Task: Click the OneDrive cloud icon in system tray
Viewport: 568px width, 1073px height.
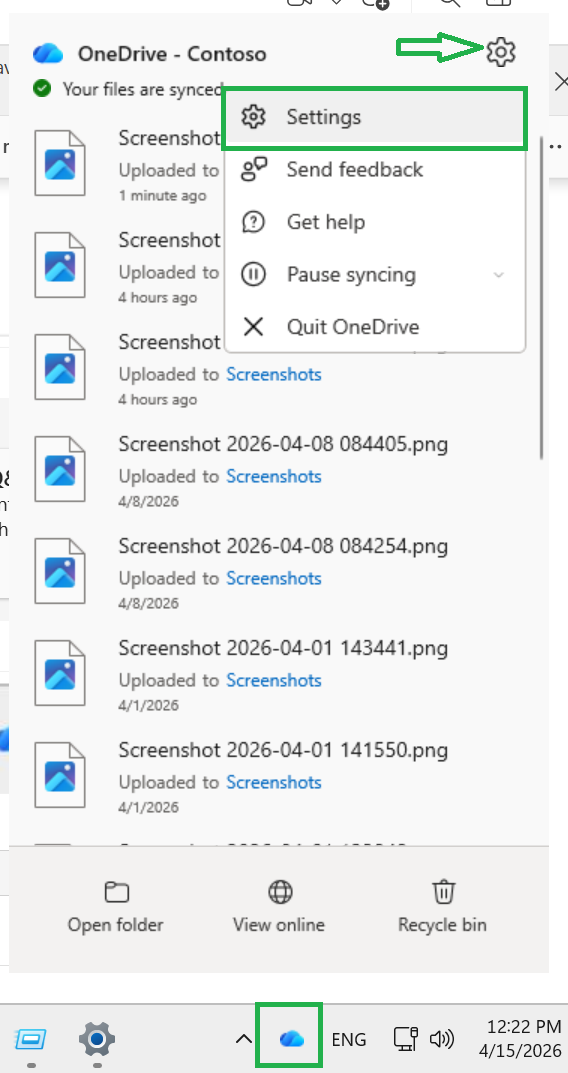Action: (x=292, y=1039)
